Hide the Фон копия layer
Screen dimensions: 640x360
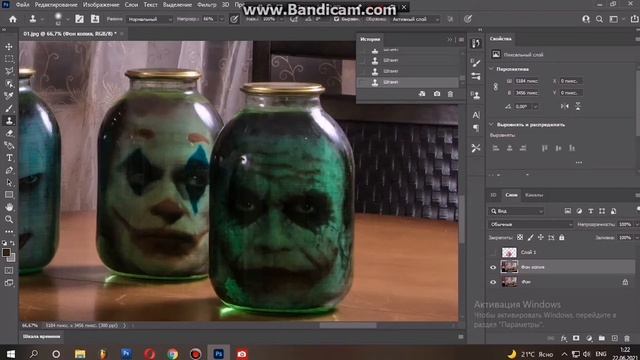(493, 267)
